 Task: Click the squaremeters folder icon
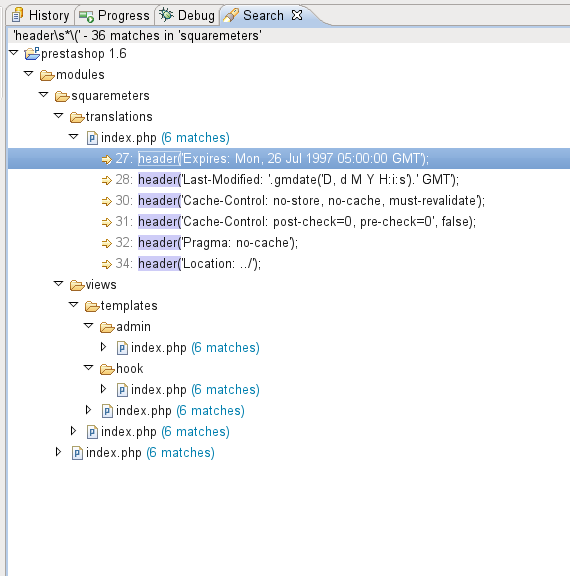coord(62,96)
